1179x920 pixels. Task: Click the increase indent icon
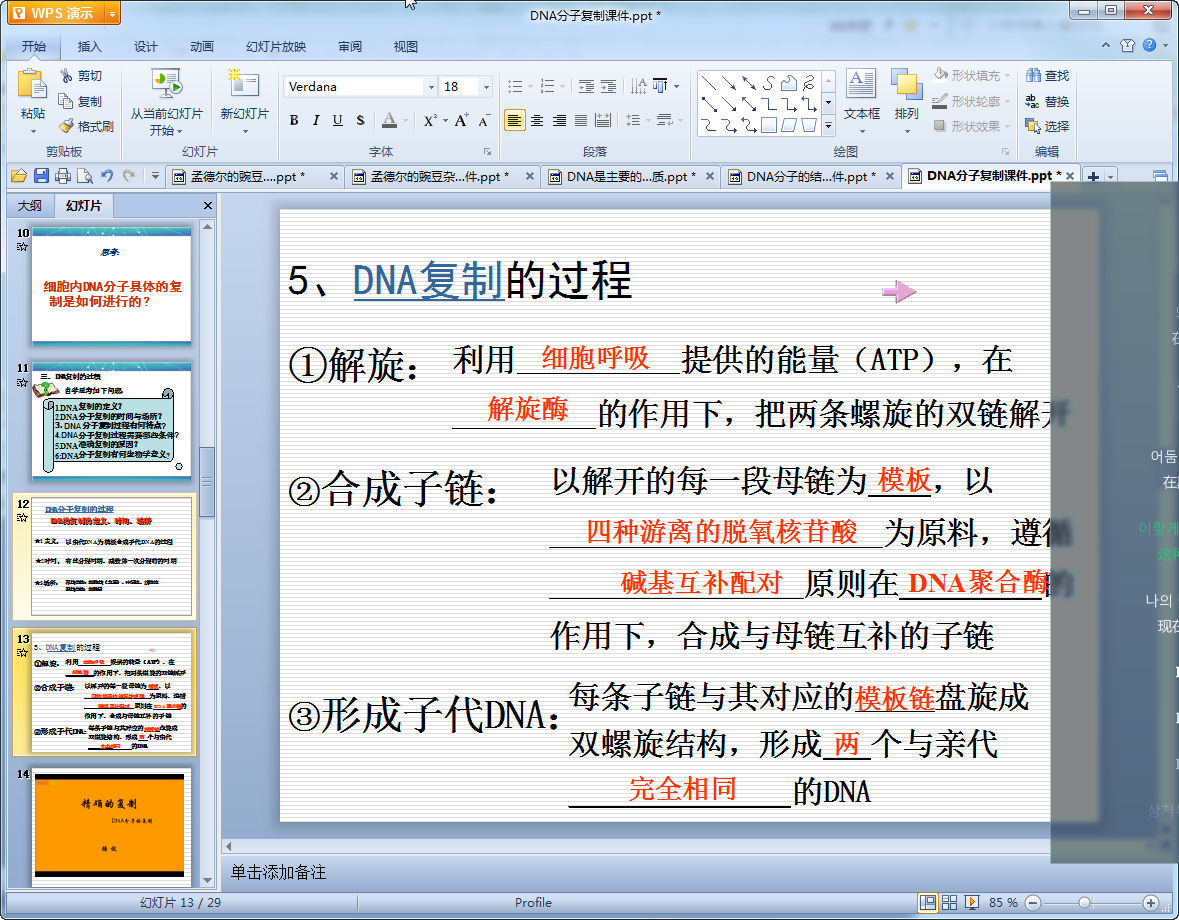608,86
